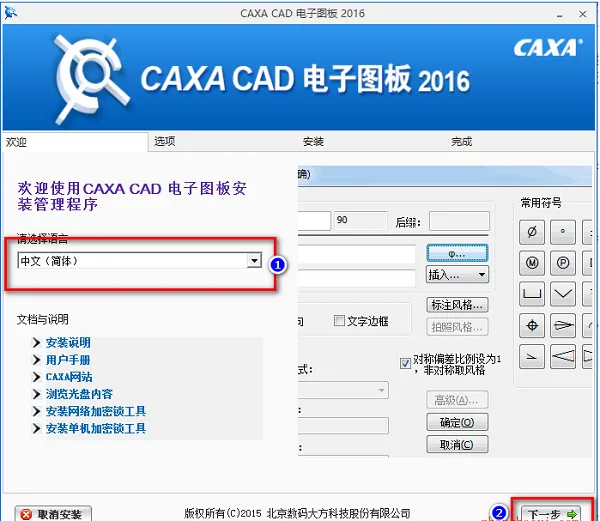The height and width of the screenshot is (521, 600).
Task: Click the green arrow on 下一步
Action: tap(571, 514)
